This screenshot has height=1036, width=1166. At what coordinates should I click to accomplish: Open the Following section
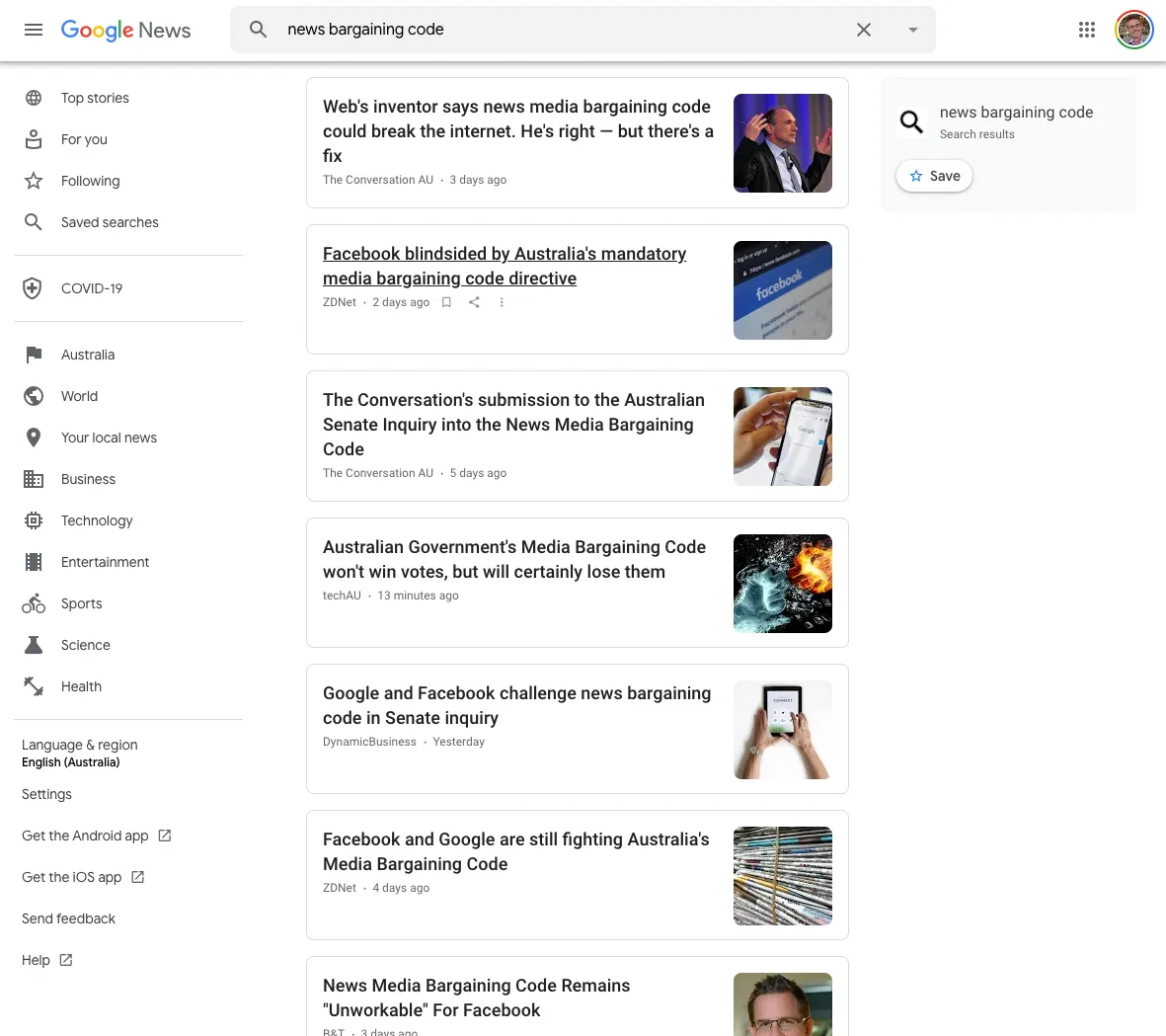pyautogui.click(x=90, y=181)
